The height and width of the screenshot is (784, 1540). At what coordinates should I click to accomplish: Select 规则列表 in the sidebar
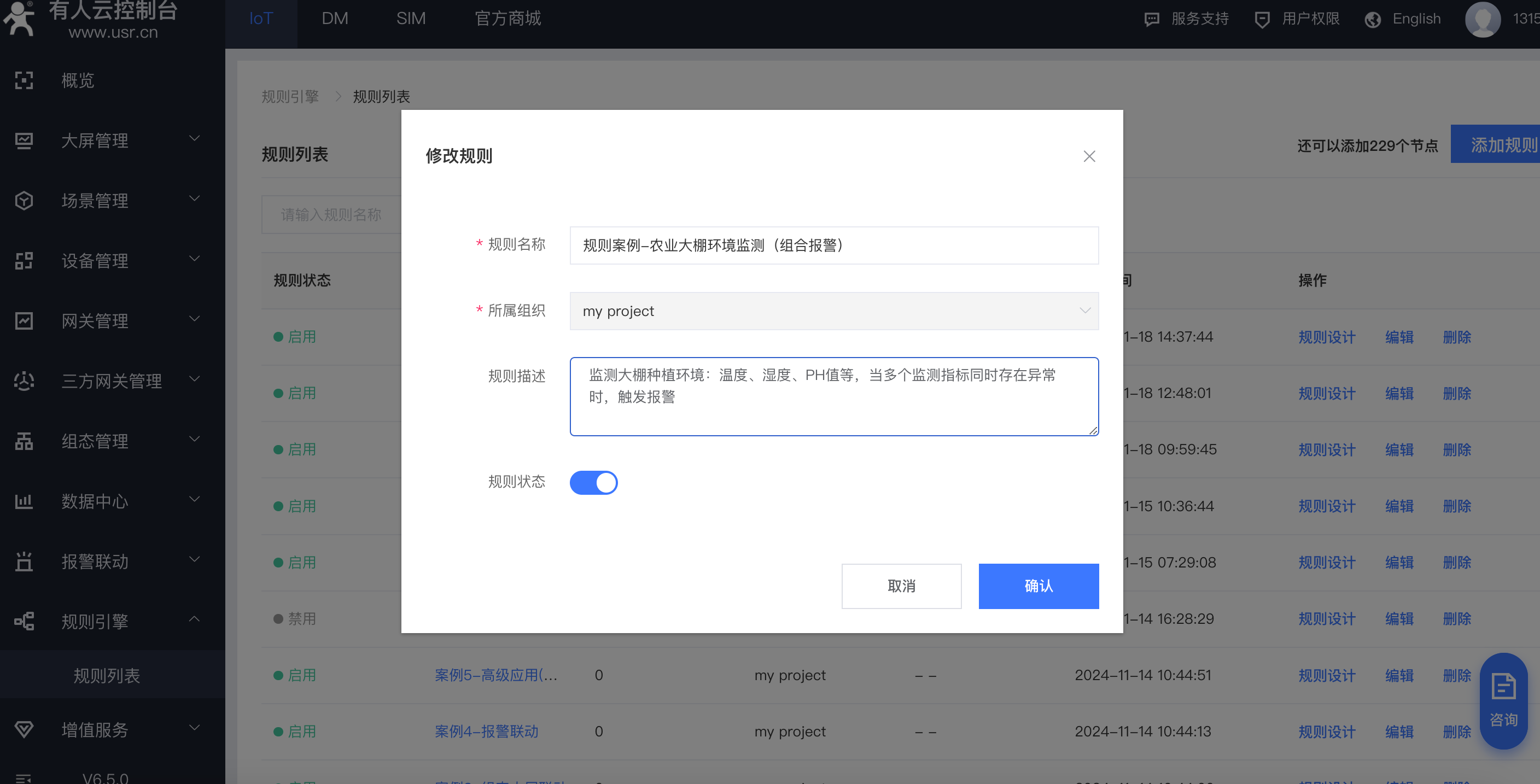(107, 676)
